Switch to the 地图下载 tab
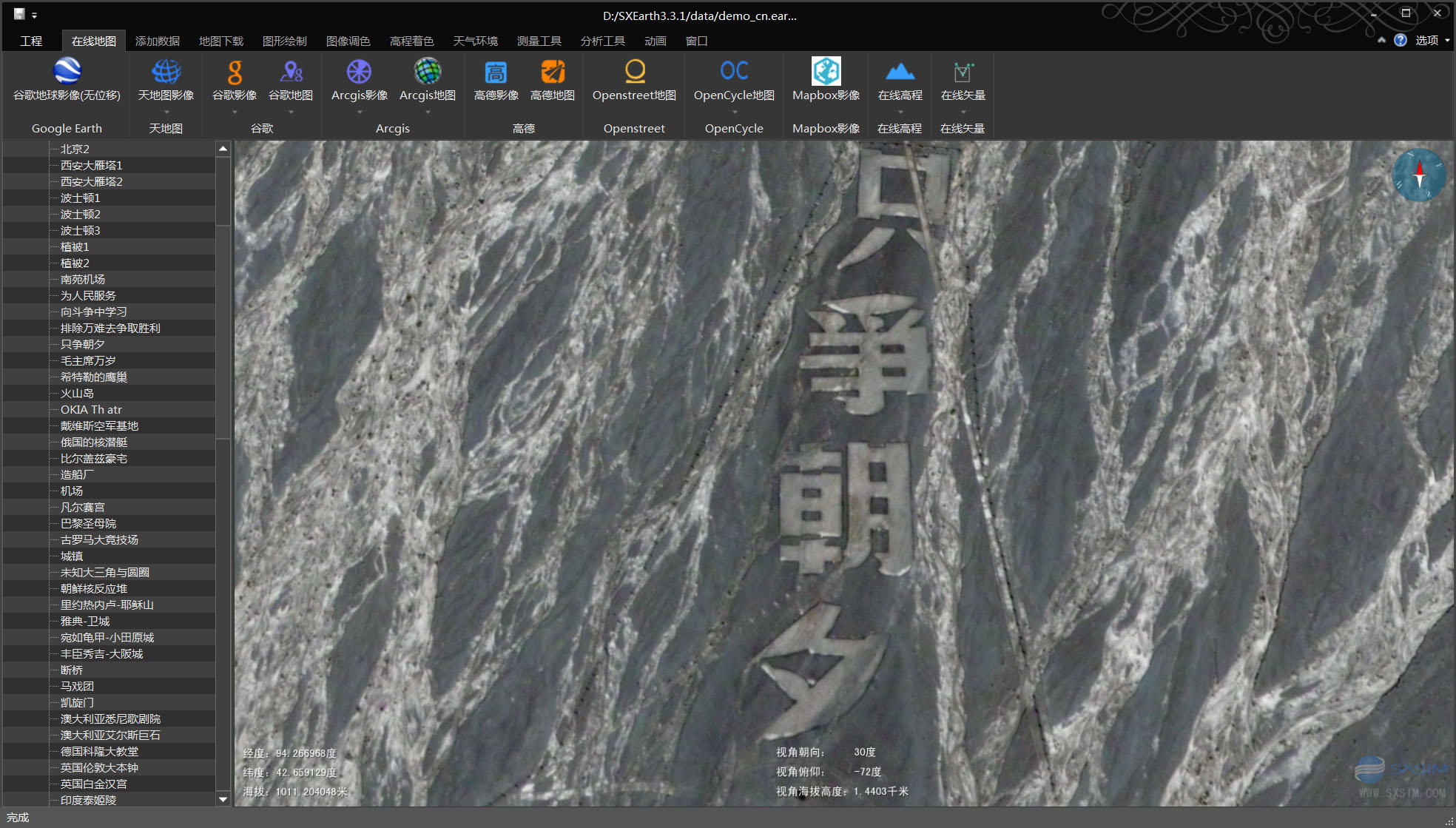The height and width of the screenshot is (828, 1456). coord(221,41)
